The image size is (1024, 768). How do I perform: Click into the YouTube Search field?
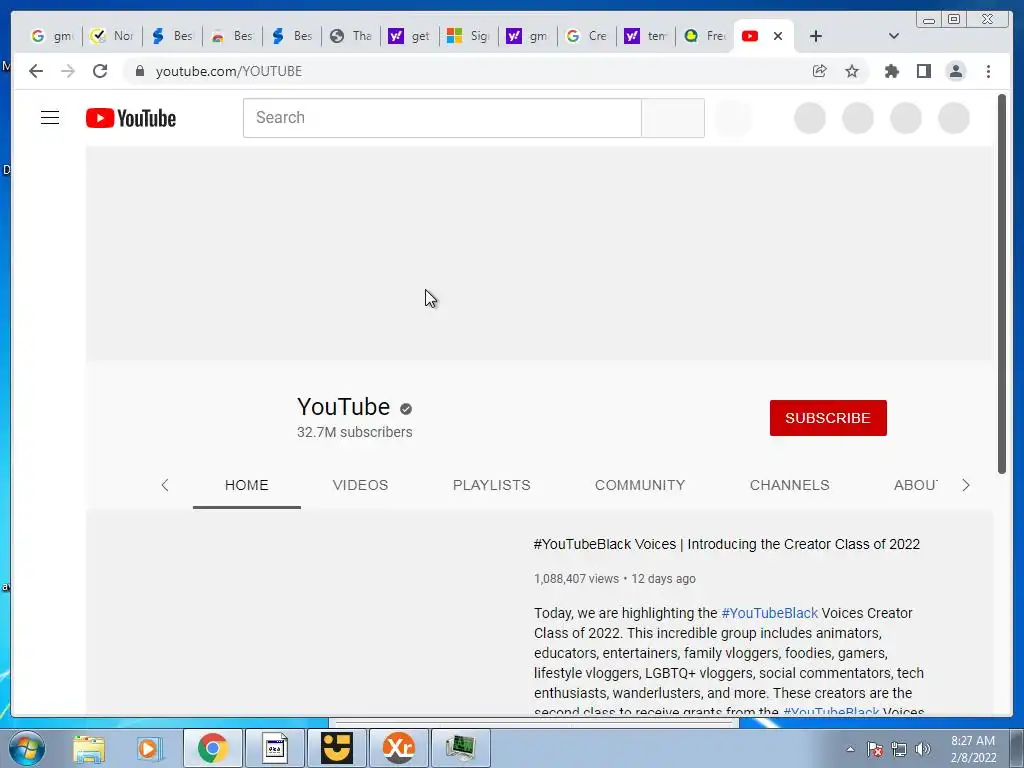tap(442, 118)
